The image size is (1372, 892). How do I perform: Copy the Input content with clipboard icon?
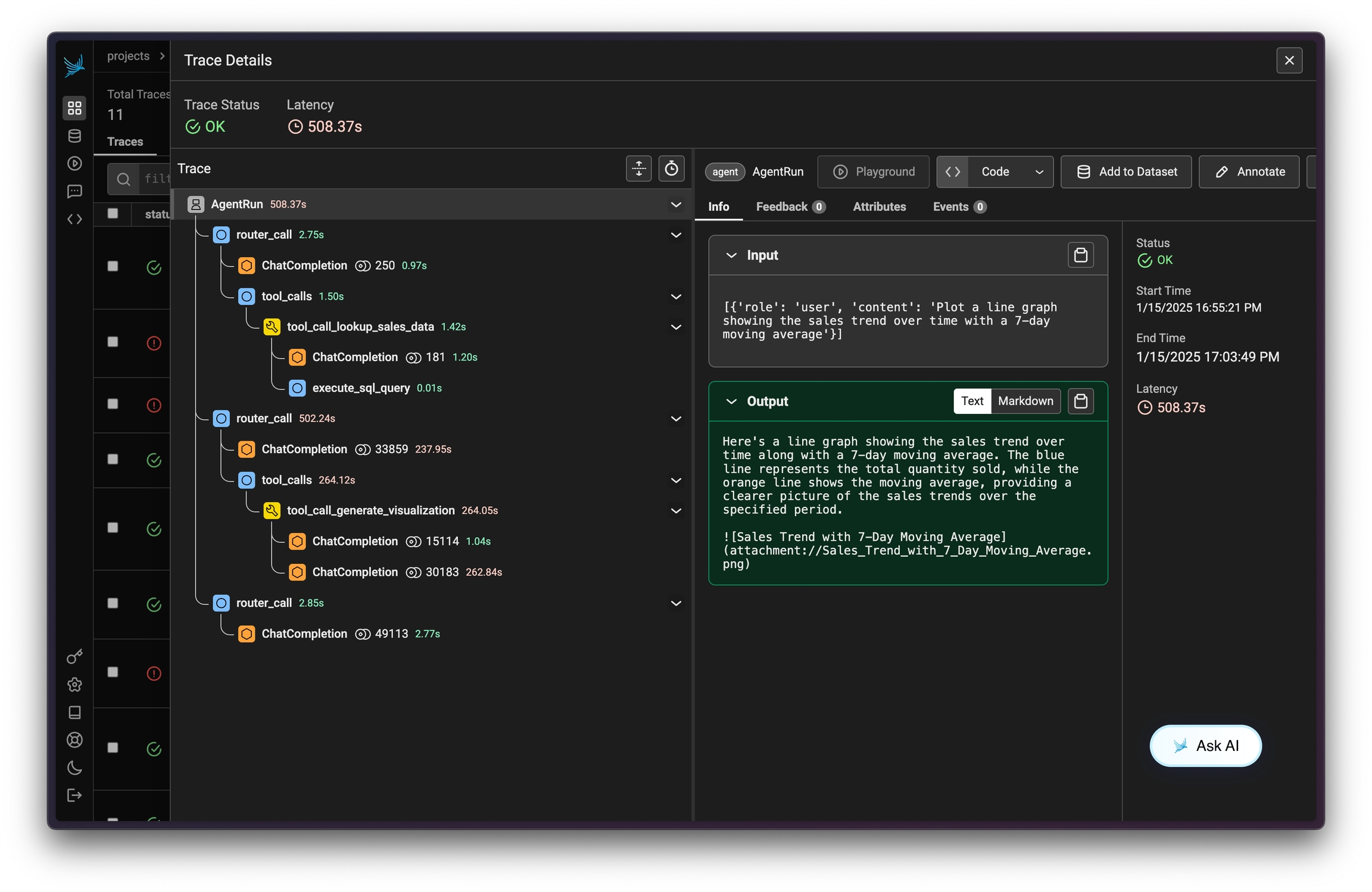pos(1080,255)
